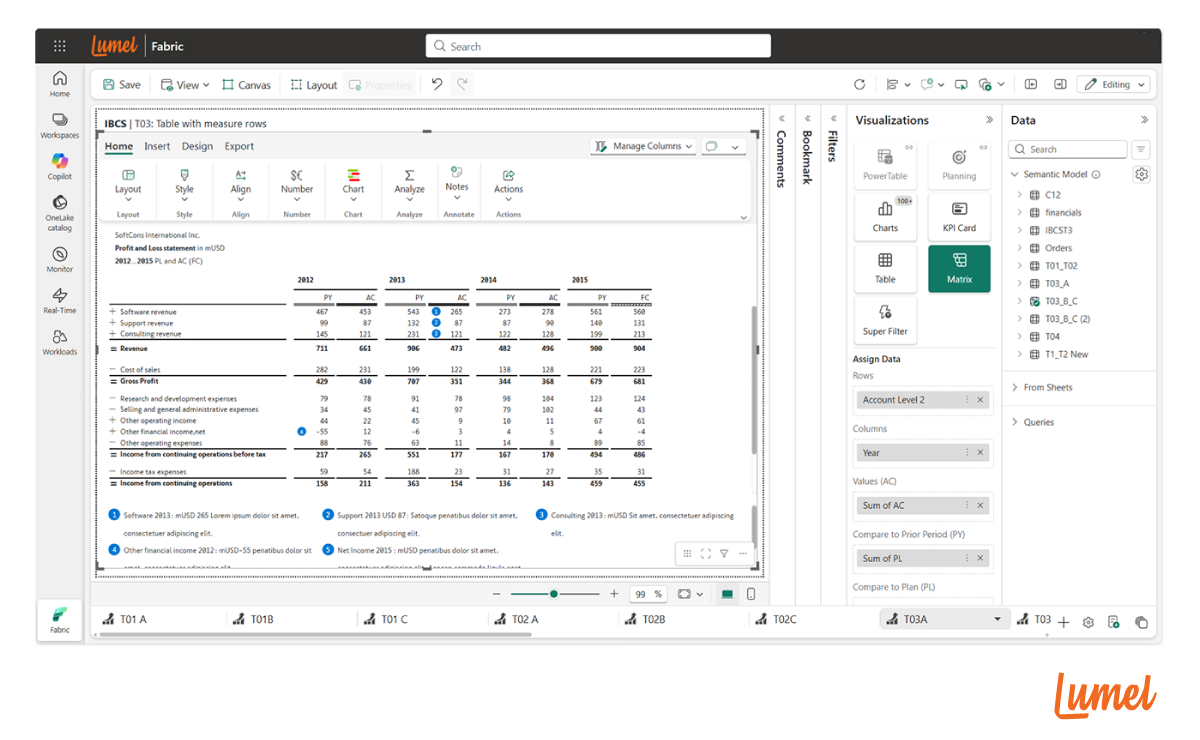Remove Year field from Columns
This screenshot has height=740, width=1200.
click(980, 453)
